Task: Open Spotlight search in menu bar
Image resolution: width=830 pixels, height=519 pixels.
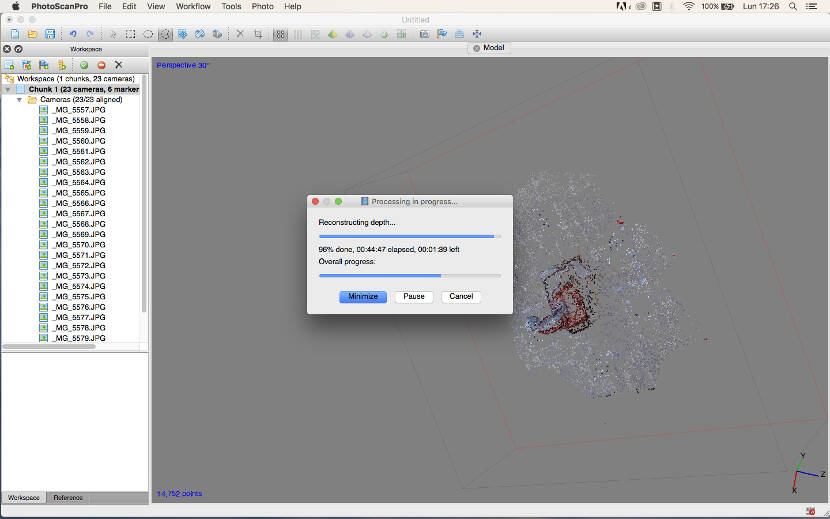Action: [x=792, y=6]
